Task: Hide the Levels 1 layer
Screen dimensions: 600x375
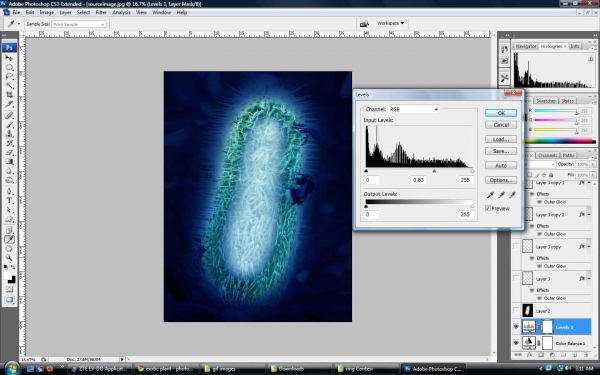Action: (x=516, y=327)
